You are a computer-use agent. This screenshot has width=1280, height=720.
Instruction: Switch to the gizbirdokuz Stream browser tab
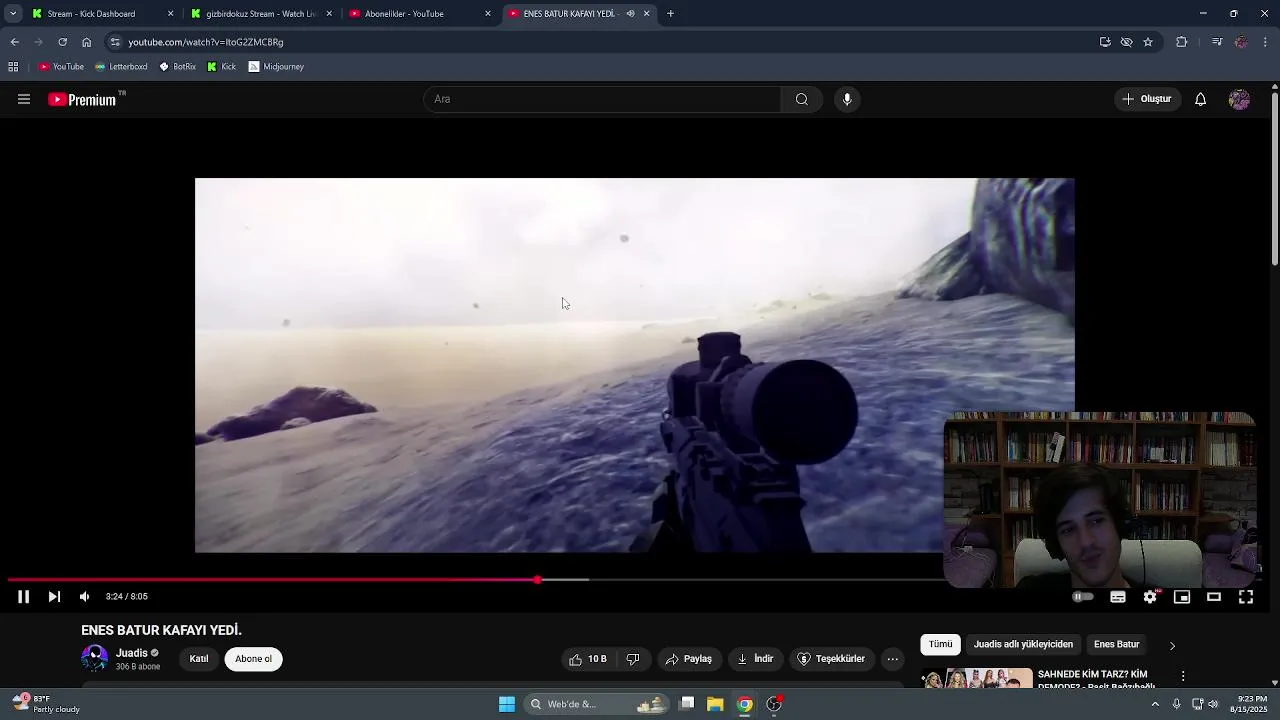(x=260, y=14)
